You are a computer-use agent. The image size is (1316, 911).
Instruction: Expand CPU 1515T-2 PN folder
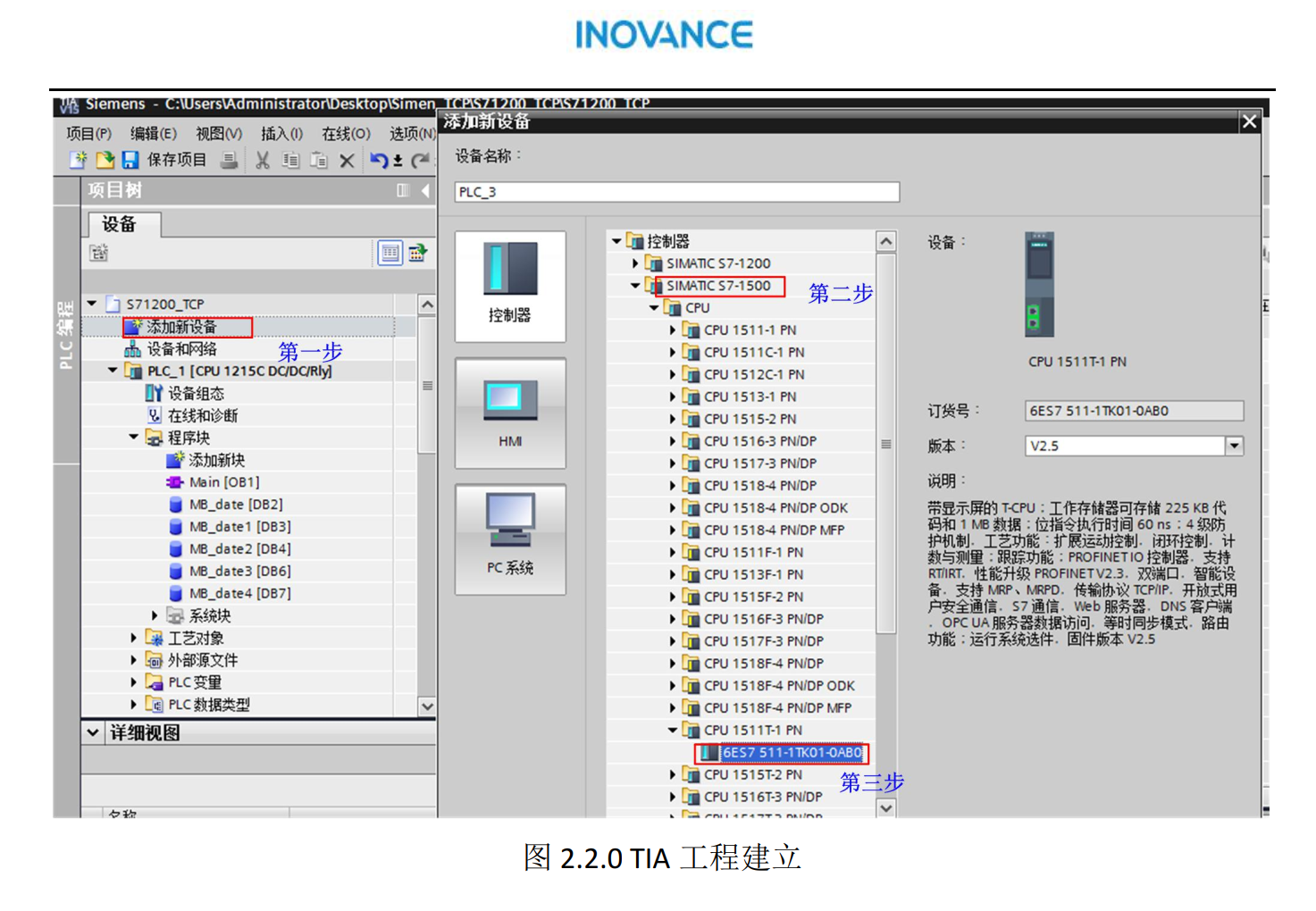pos(673,774)
